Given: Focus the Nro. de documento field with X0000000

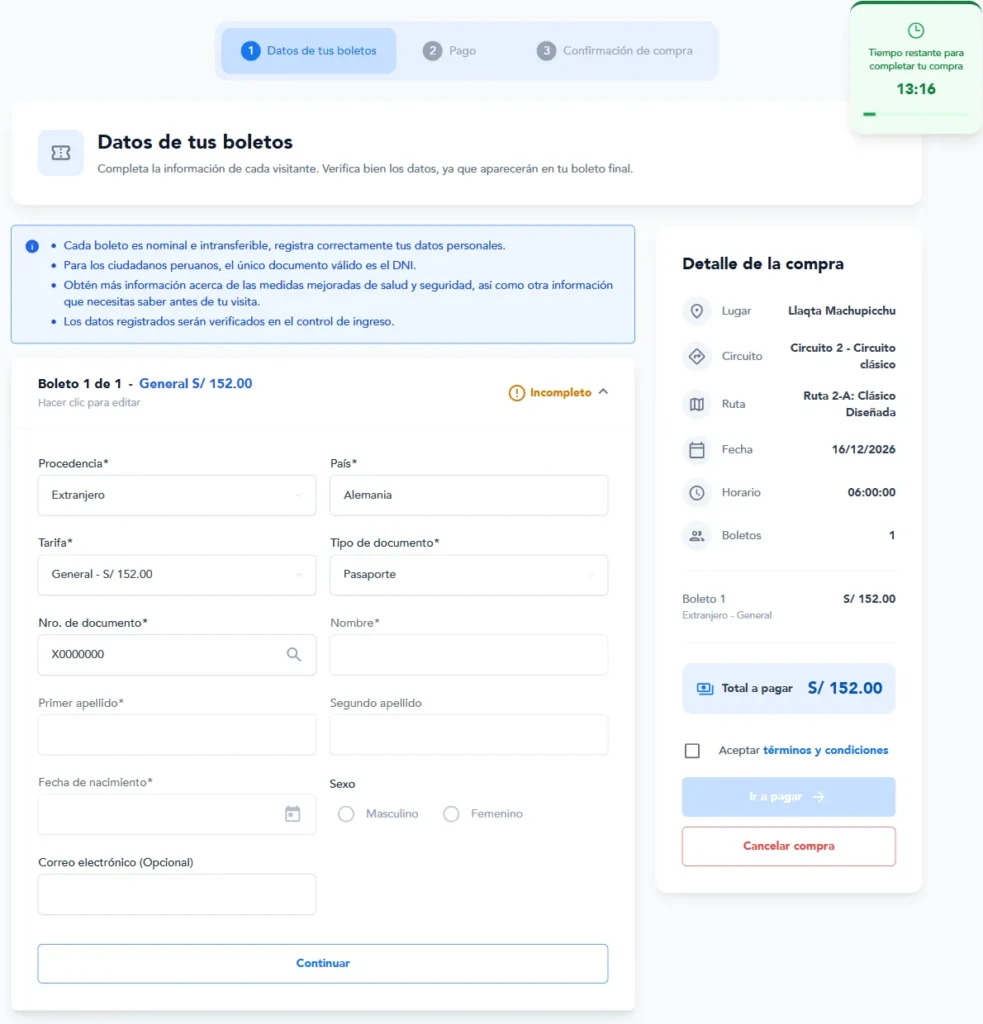Looking at the screenshot, I should (177, 654).
